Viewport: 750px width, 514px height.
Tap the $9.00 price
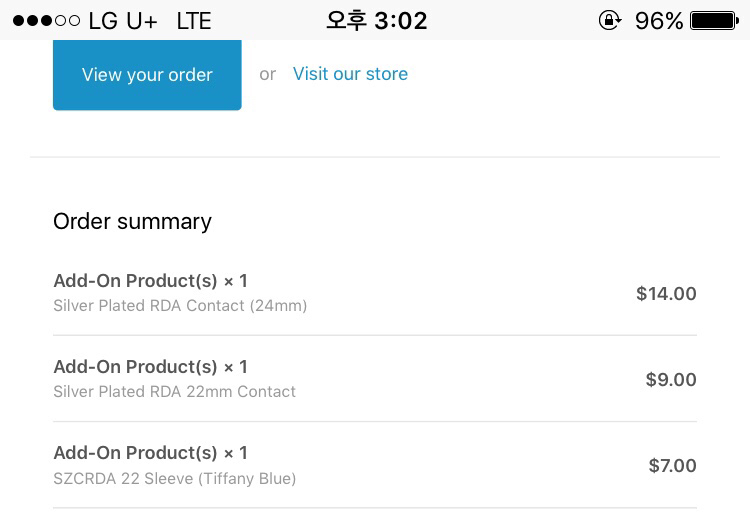coord(671,380)
